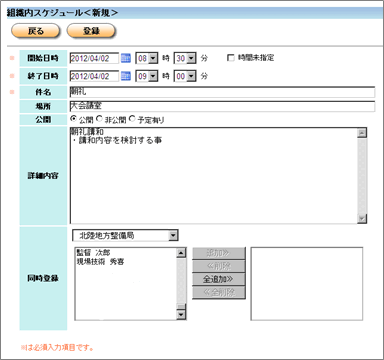
Task: Click the empty selected-members list box
Action: pos(307,284)
